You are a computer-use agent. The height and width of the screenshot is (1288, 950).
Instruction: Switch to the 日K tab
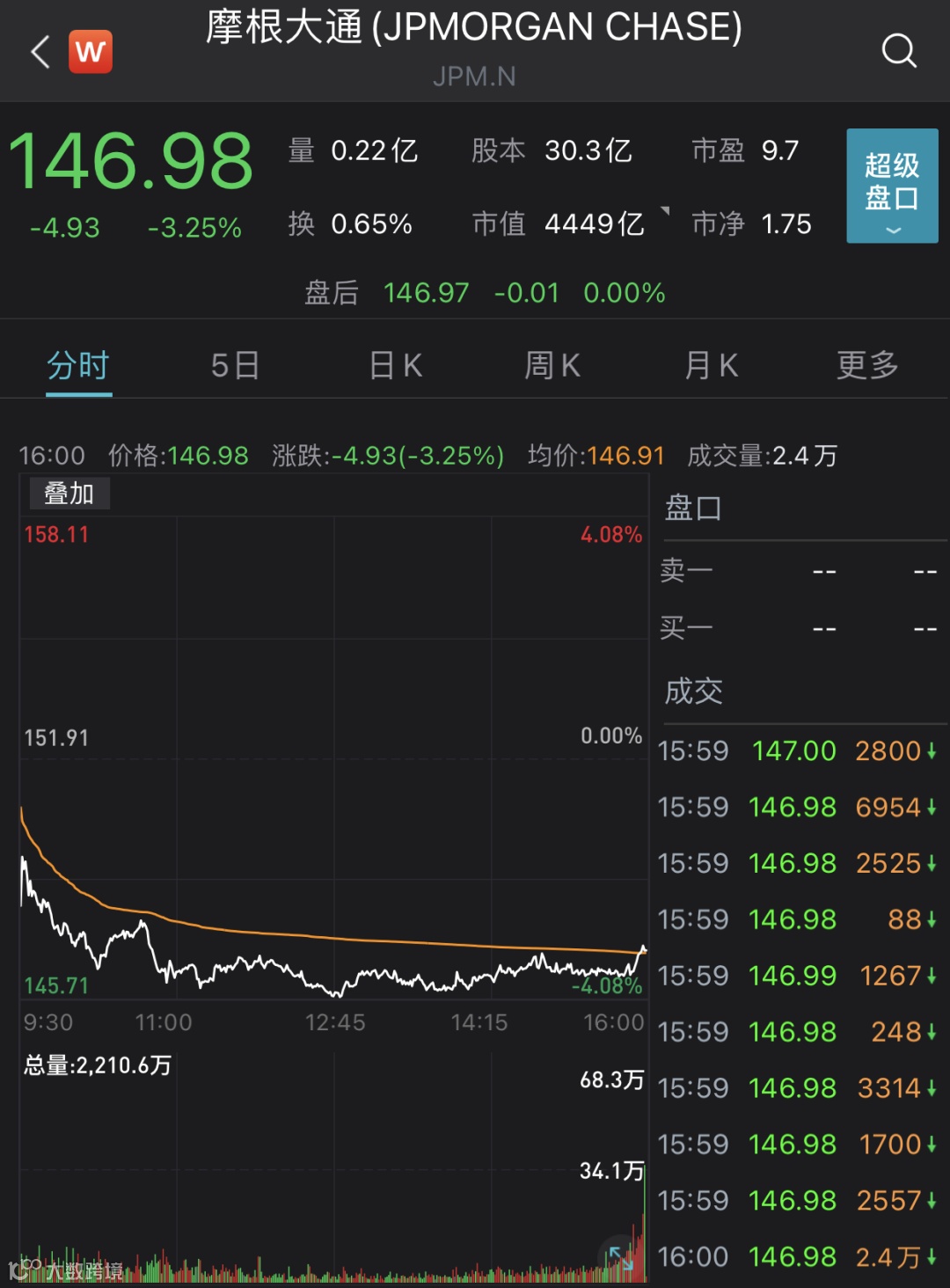(x=395, y=365)
